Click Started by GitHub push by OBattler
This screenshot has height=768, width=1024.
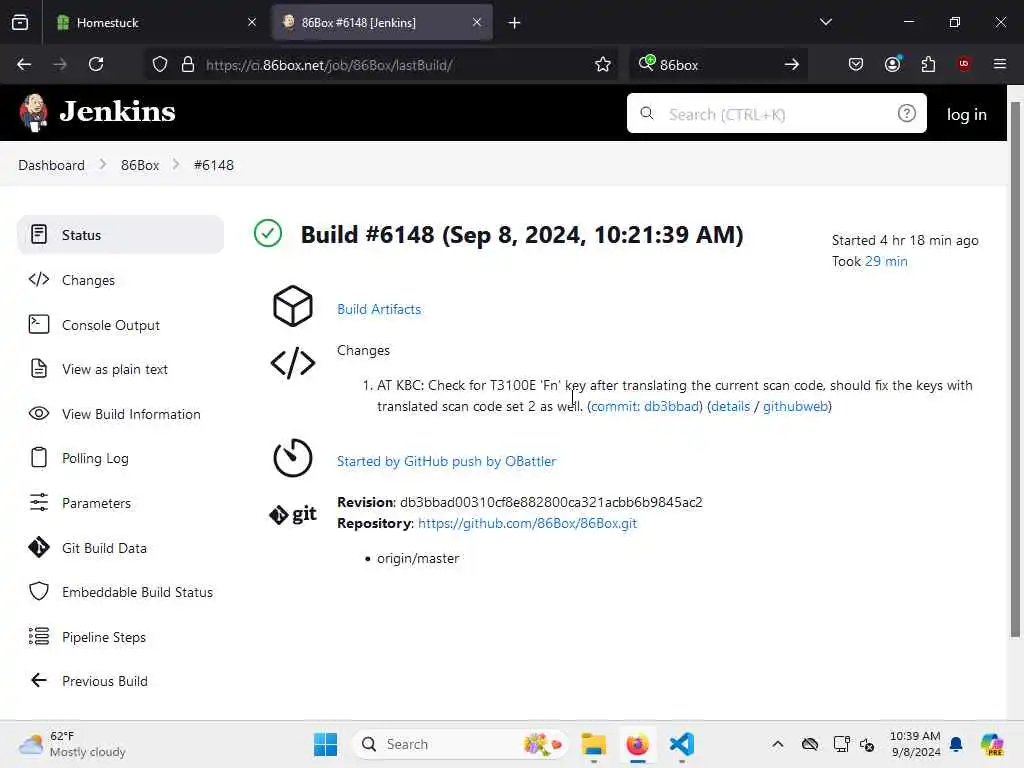pos(446,461)
